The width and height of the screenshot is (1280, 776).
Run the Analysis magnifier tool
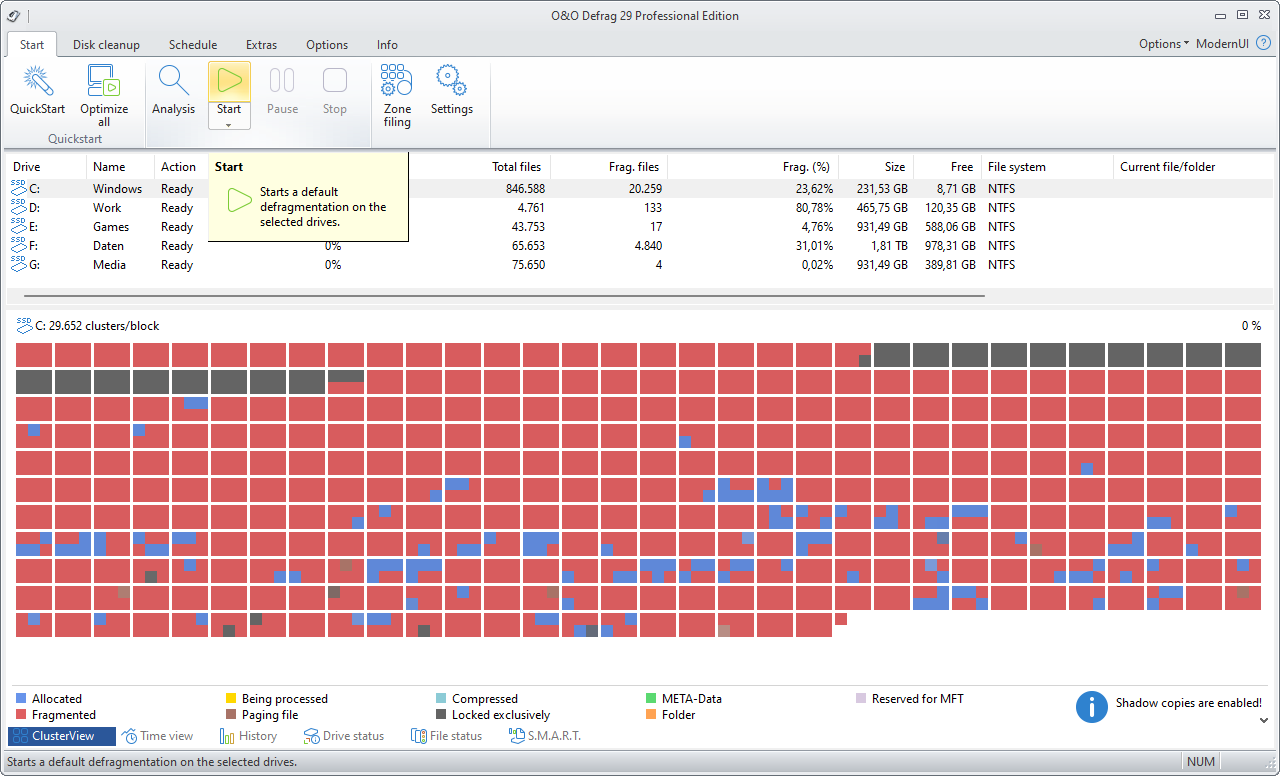point(174,81)
